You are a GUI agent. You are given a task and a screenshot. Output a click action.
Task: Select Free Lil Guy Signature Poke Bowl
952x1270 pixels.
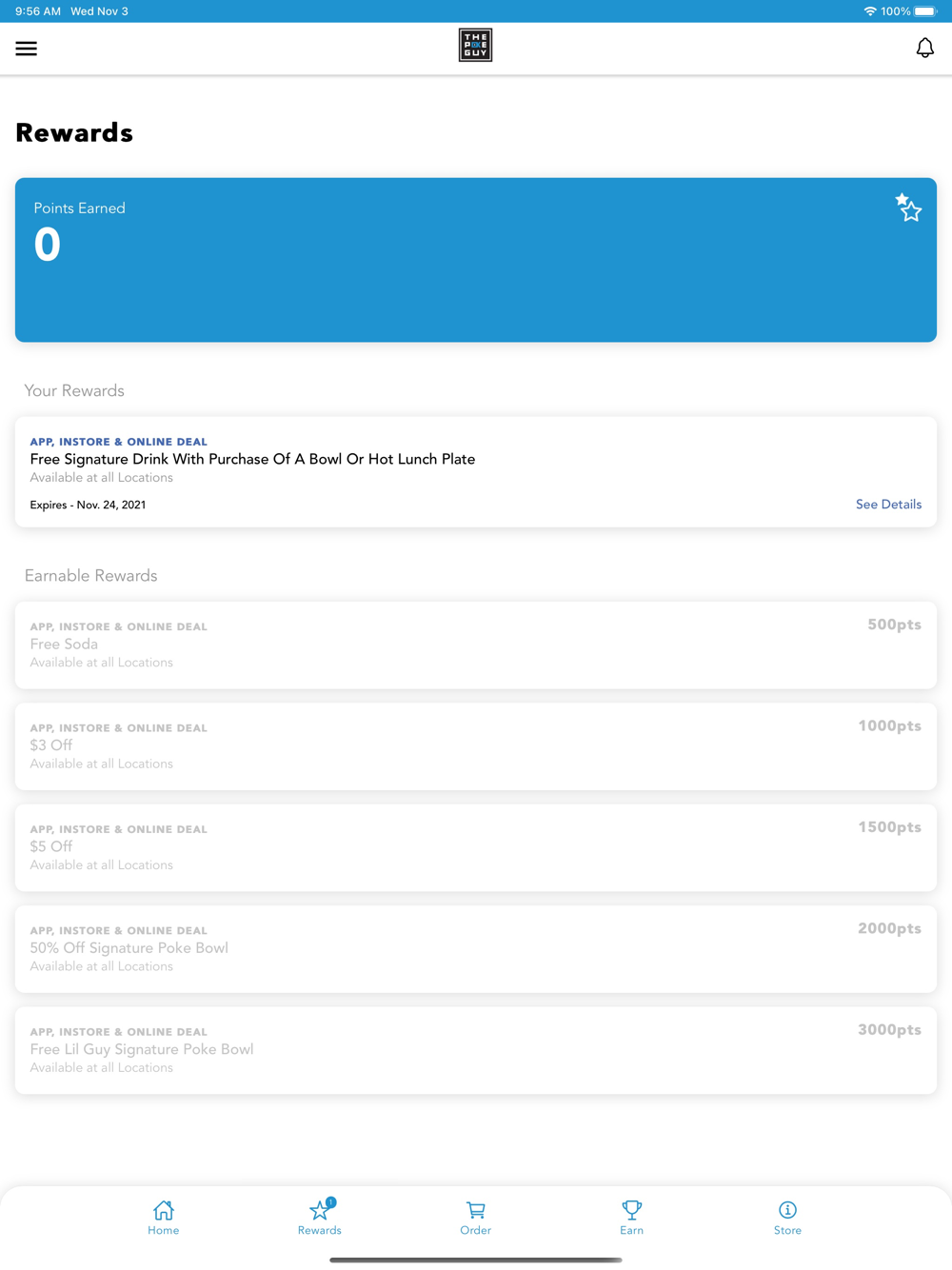tap(475, 1050)
